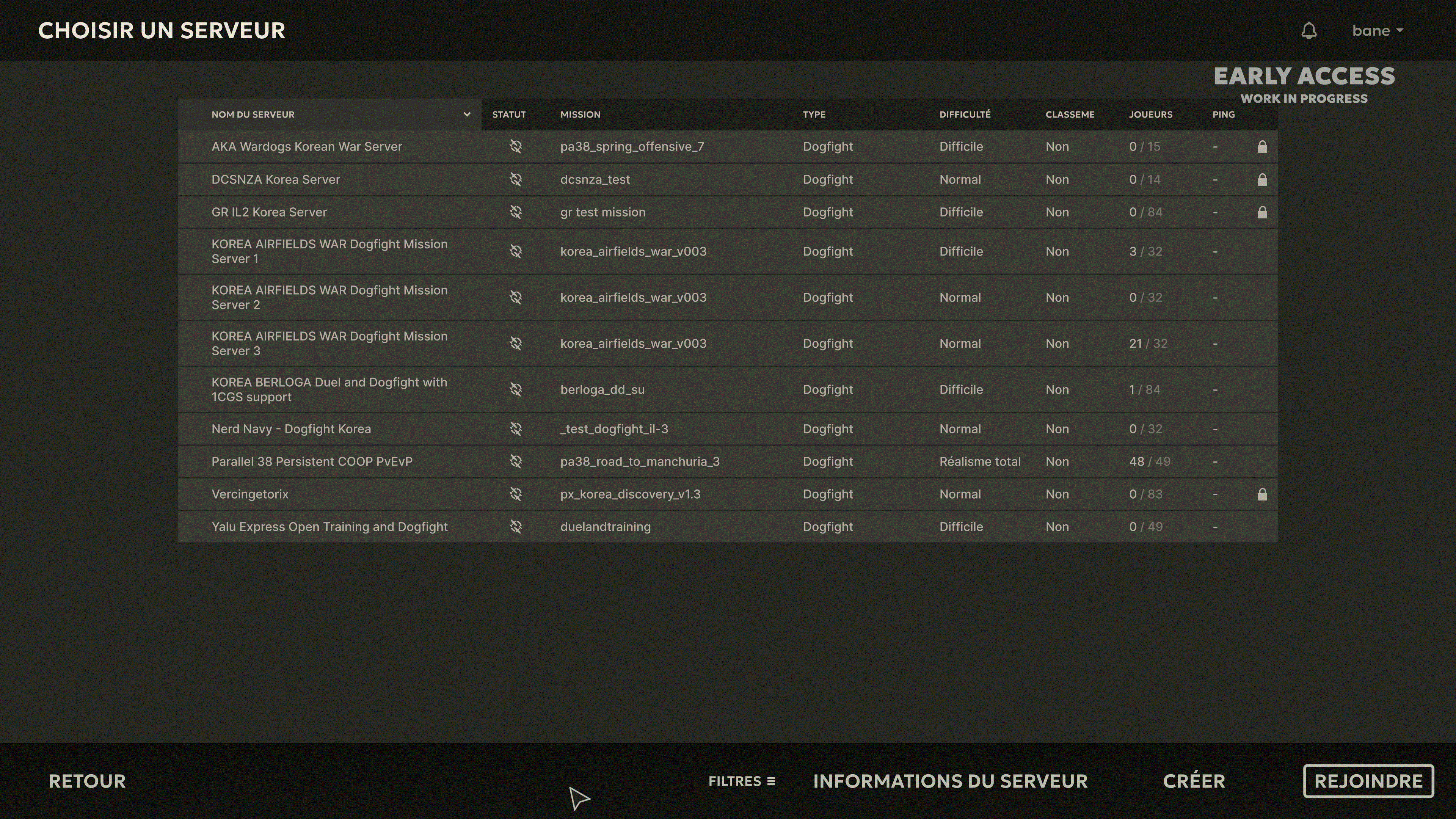Click the RETOUR button
Screen dimensions: 1456x819
tap(87, 781)
